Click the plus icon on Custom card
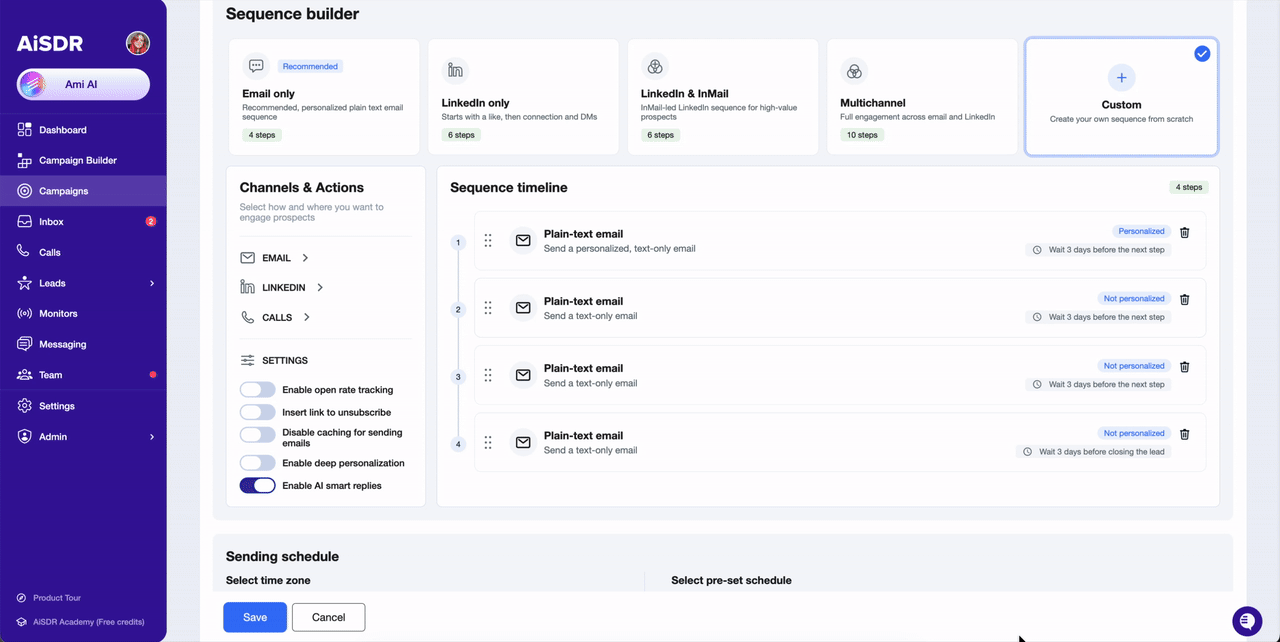Image resolution: width=1280 pixels, height=642 pixels. tap(1121, 77)
